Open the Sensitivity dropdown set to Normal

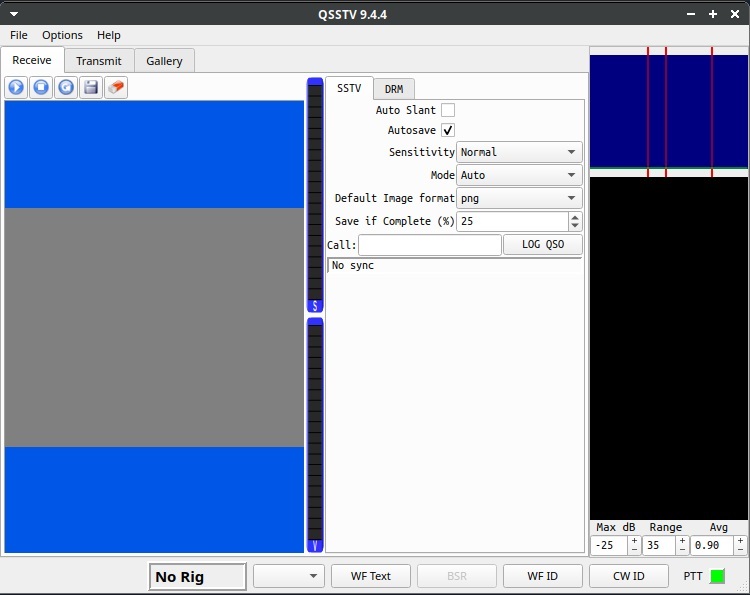pos(519,152)
